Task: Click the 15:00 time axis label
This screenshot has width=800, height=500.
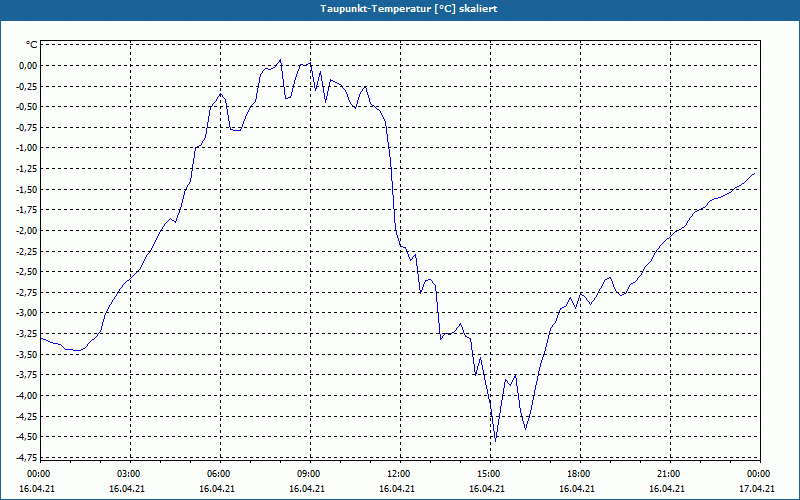Action: coord(489,474)
